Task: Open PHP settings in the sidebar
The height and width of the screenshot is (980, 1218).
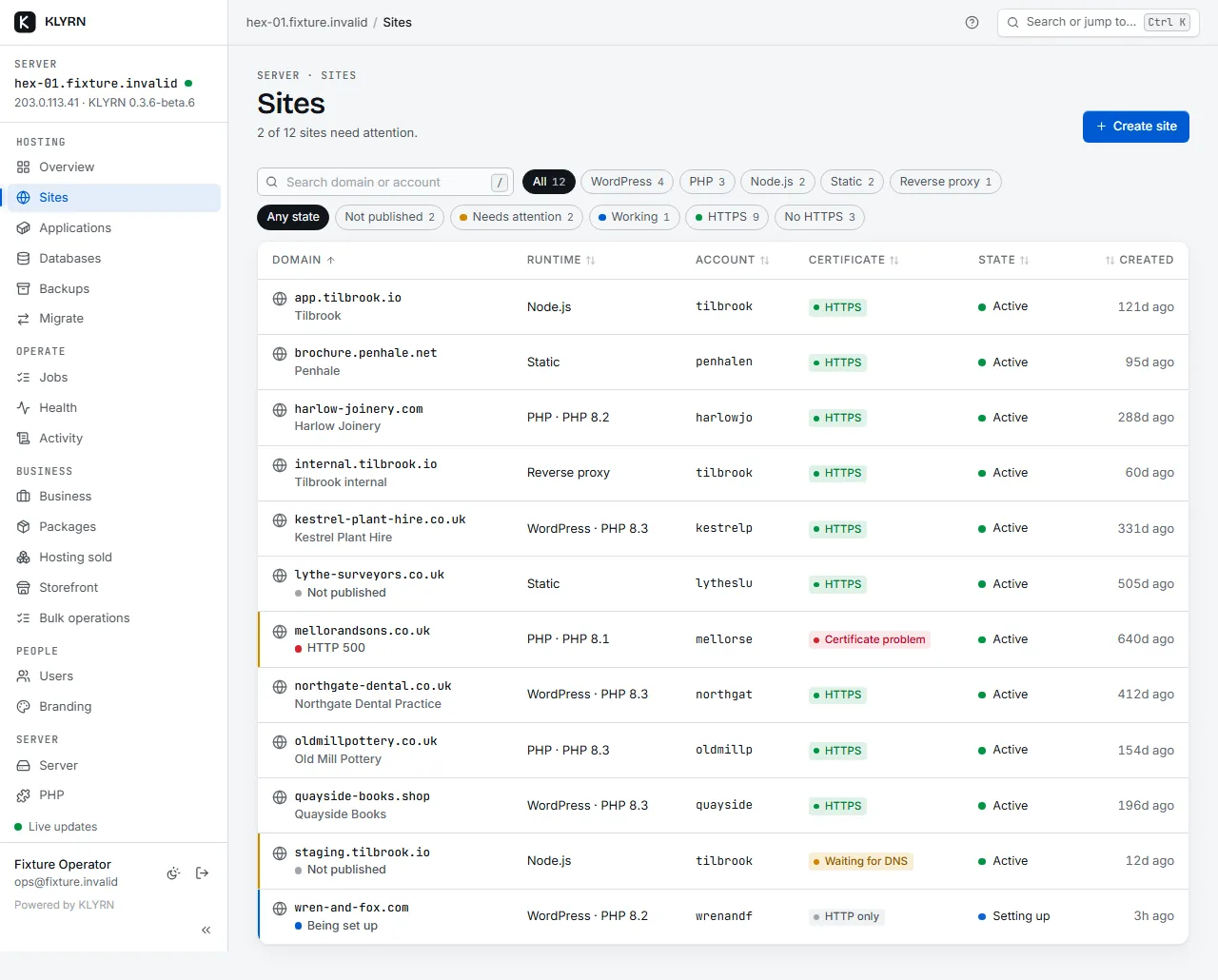Action: tap(114, 795)
